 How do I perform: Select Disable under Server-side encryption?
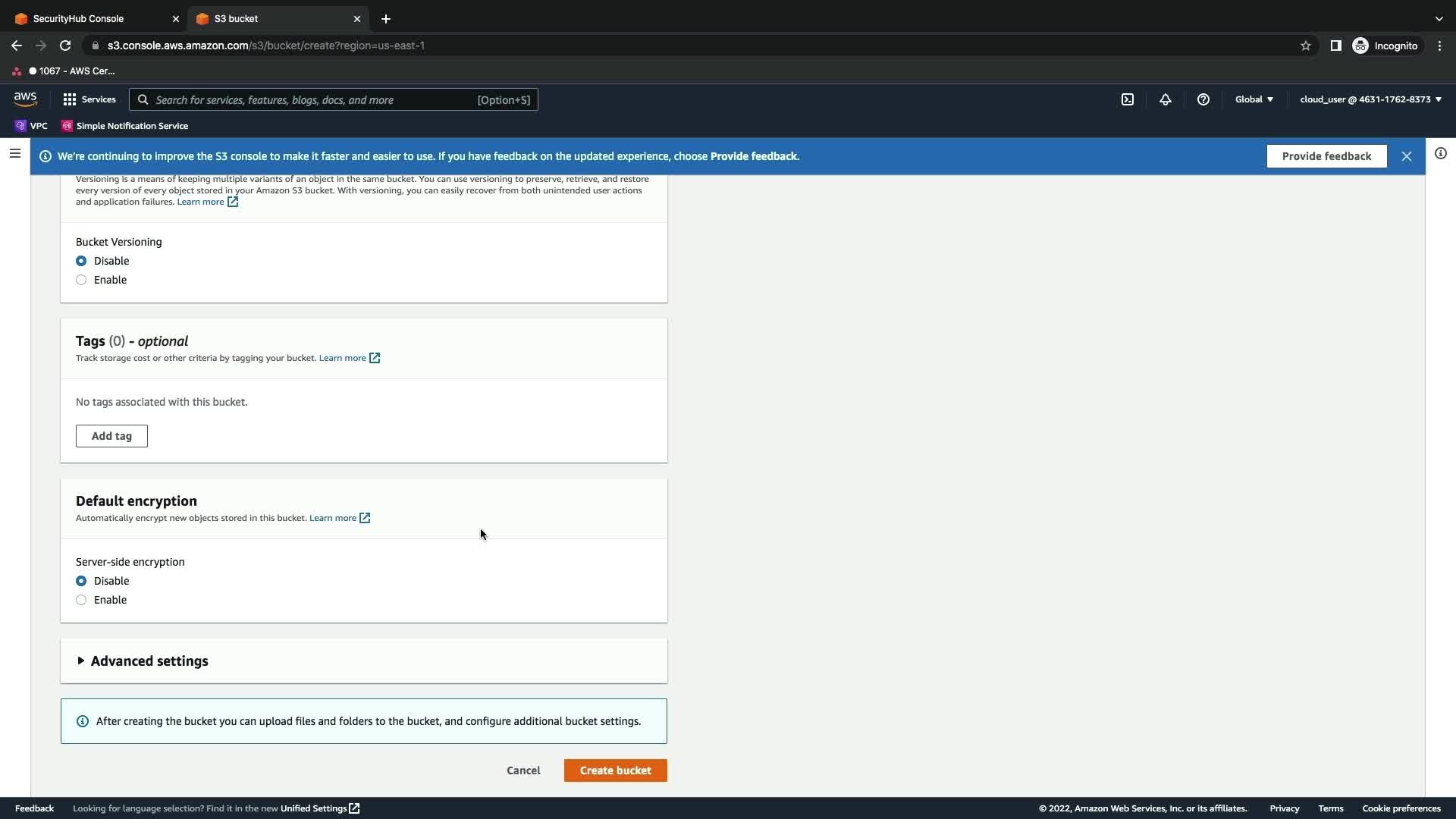[81, 581]
